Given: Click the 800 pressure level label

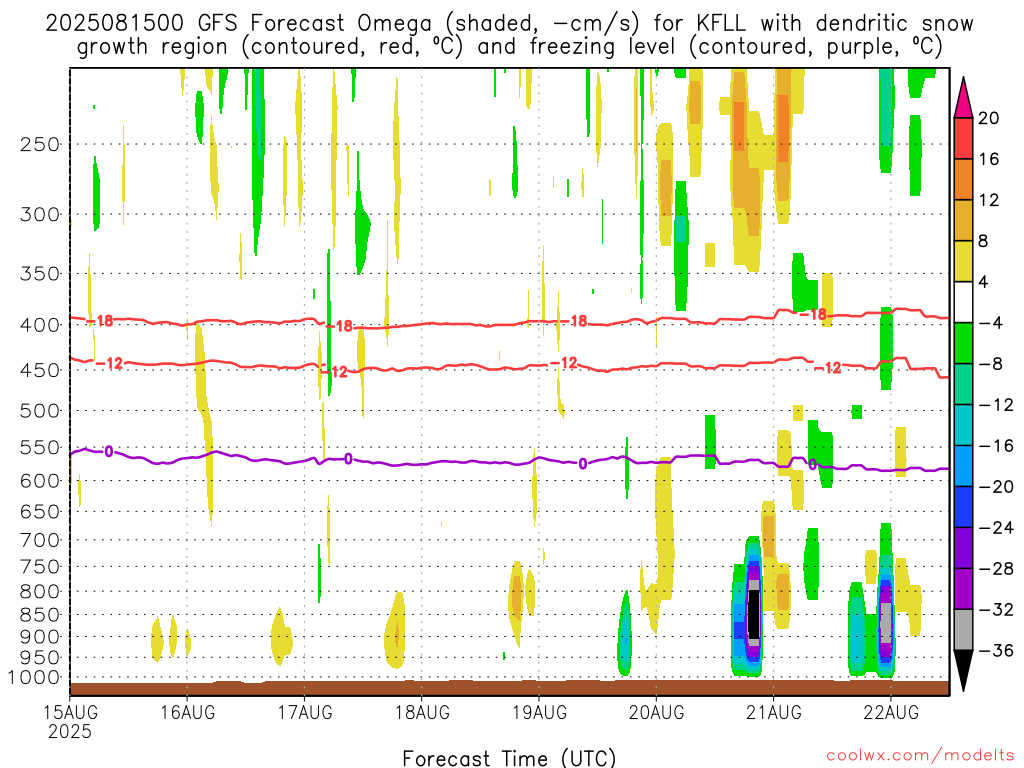Looking at the screenshot, I should (x=40, y=592).
